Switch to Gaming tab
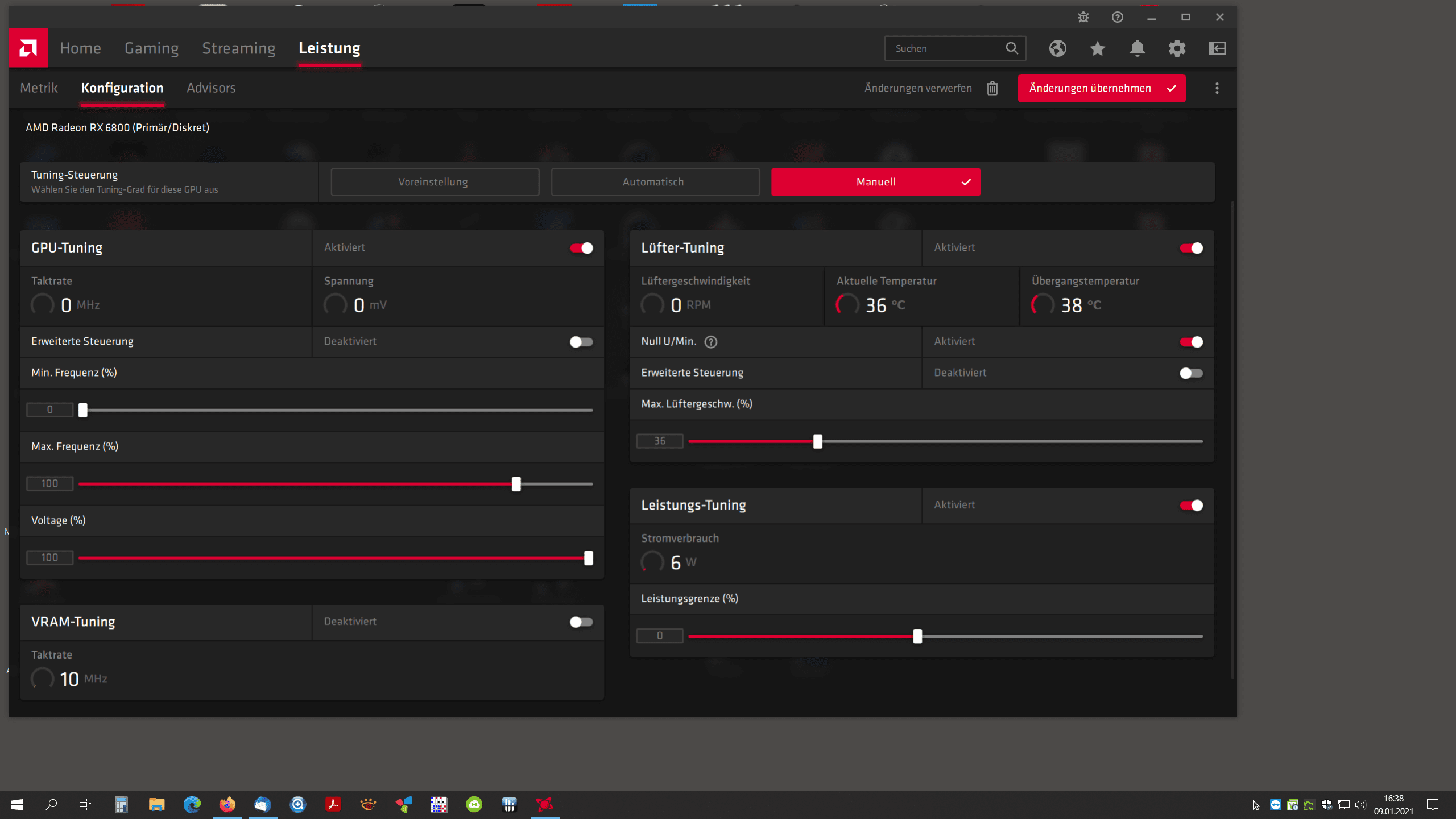This screenshot has height=819, width=1456. (152, 48)
